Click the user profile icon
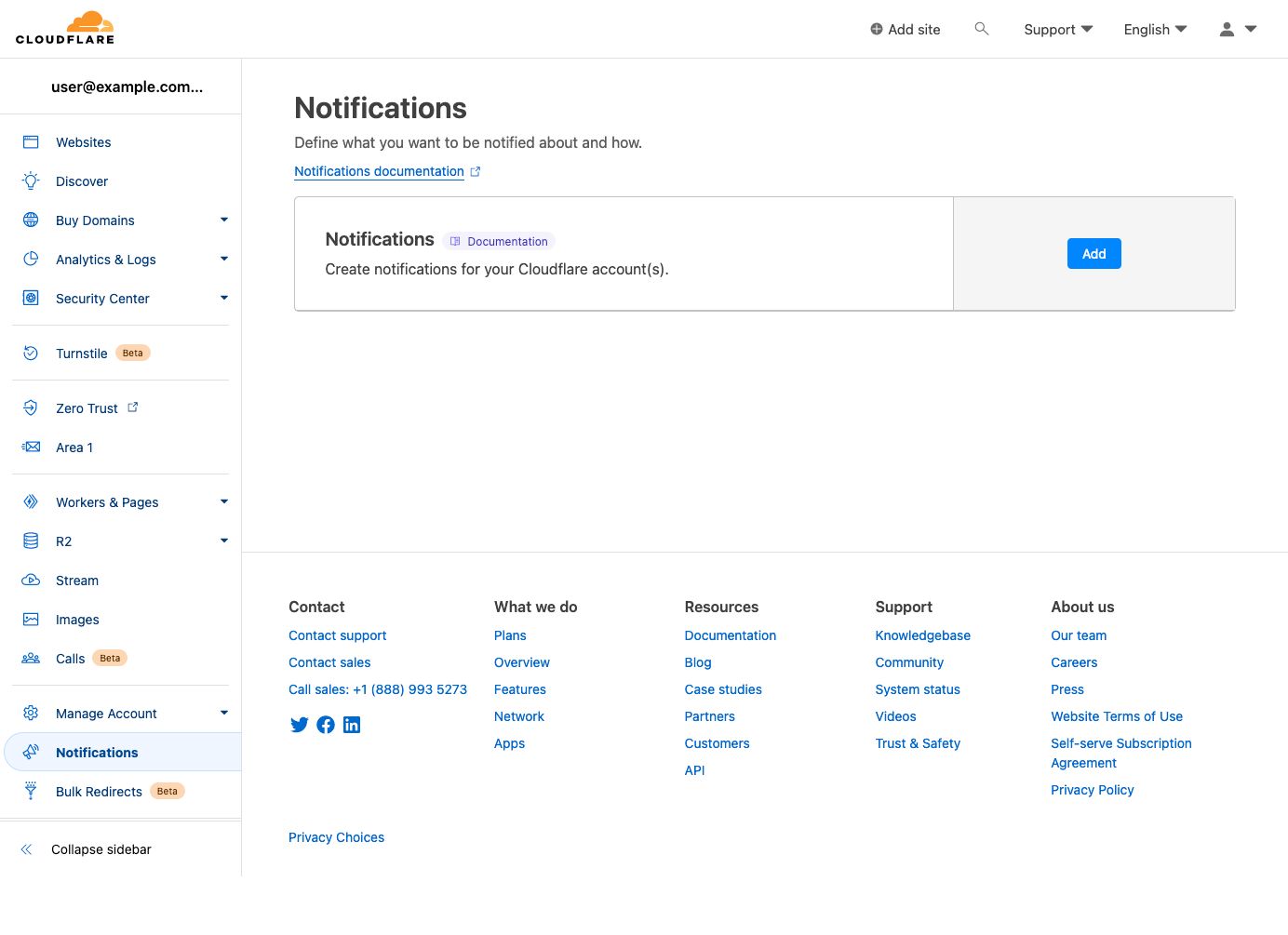The width and height of the screenshot is (1288, 935). coord(1227,29)
